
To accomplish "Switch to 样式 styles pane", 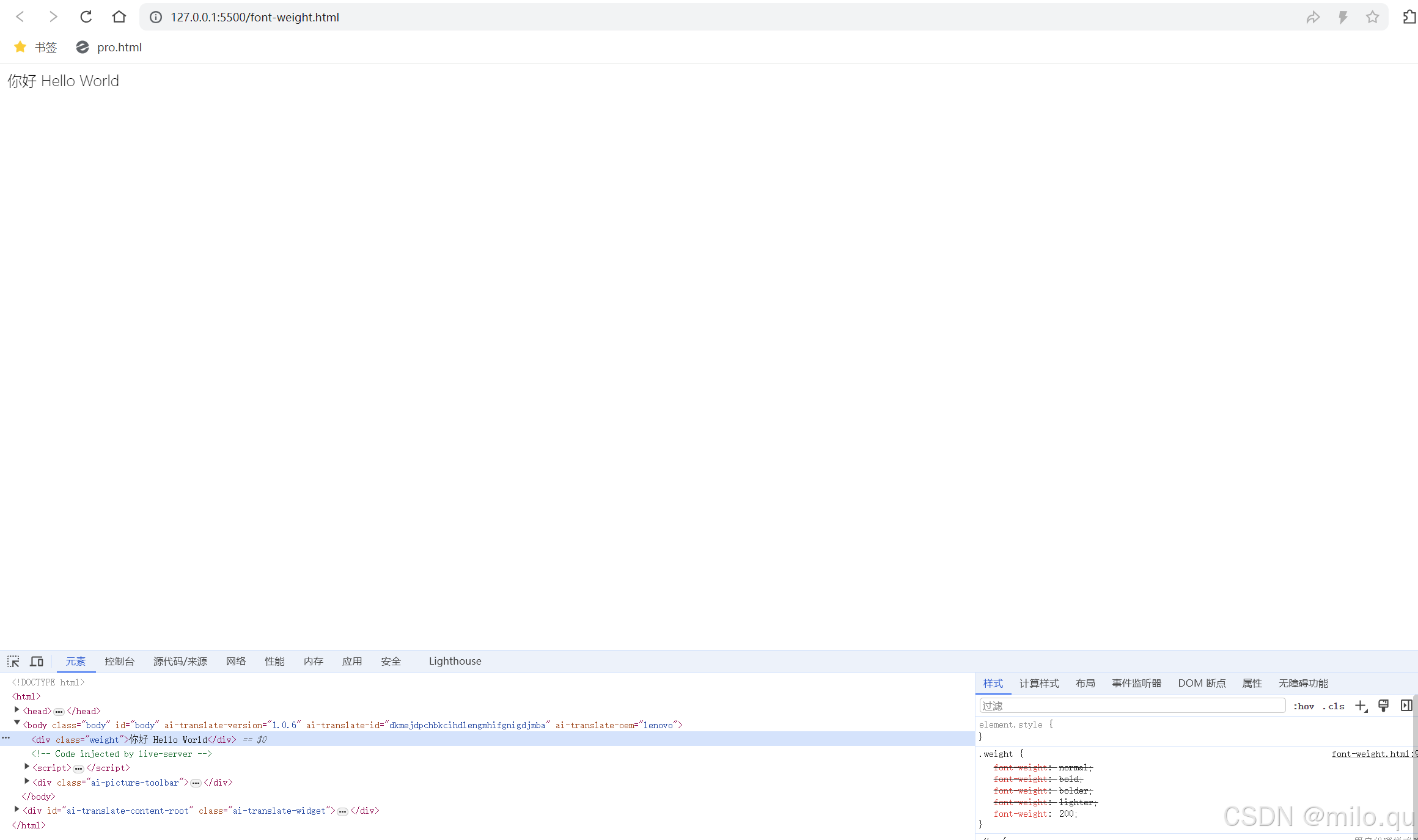I will tap(993, 683).
